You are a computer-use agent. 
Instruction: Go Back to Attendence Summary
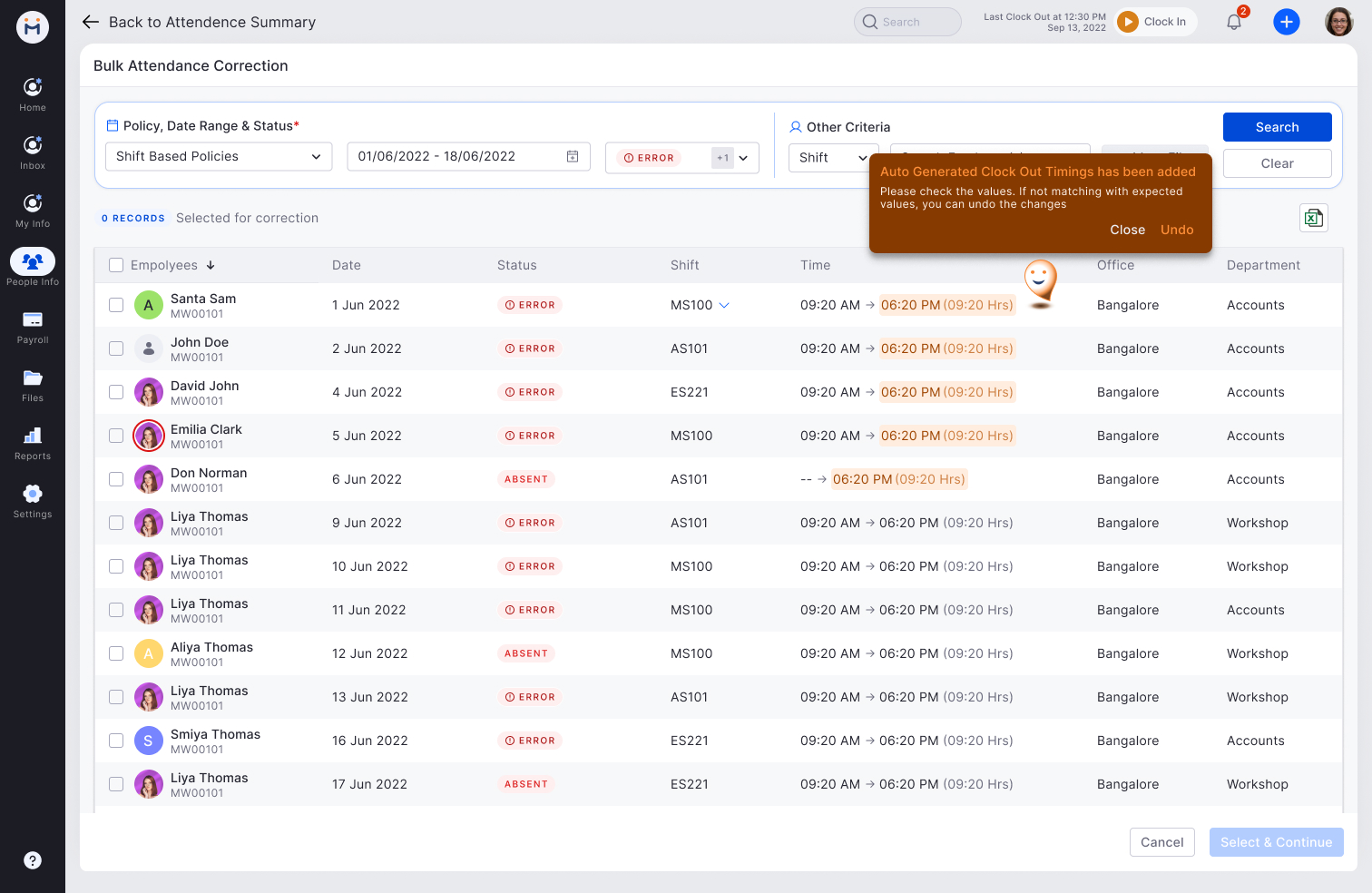198,22
